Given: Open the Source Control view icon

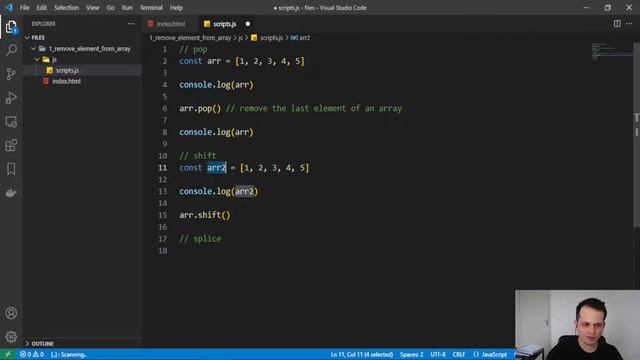Looking at the screenshot, I should [x=11, y=74].
